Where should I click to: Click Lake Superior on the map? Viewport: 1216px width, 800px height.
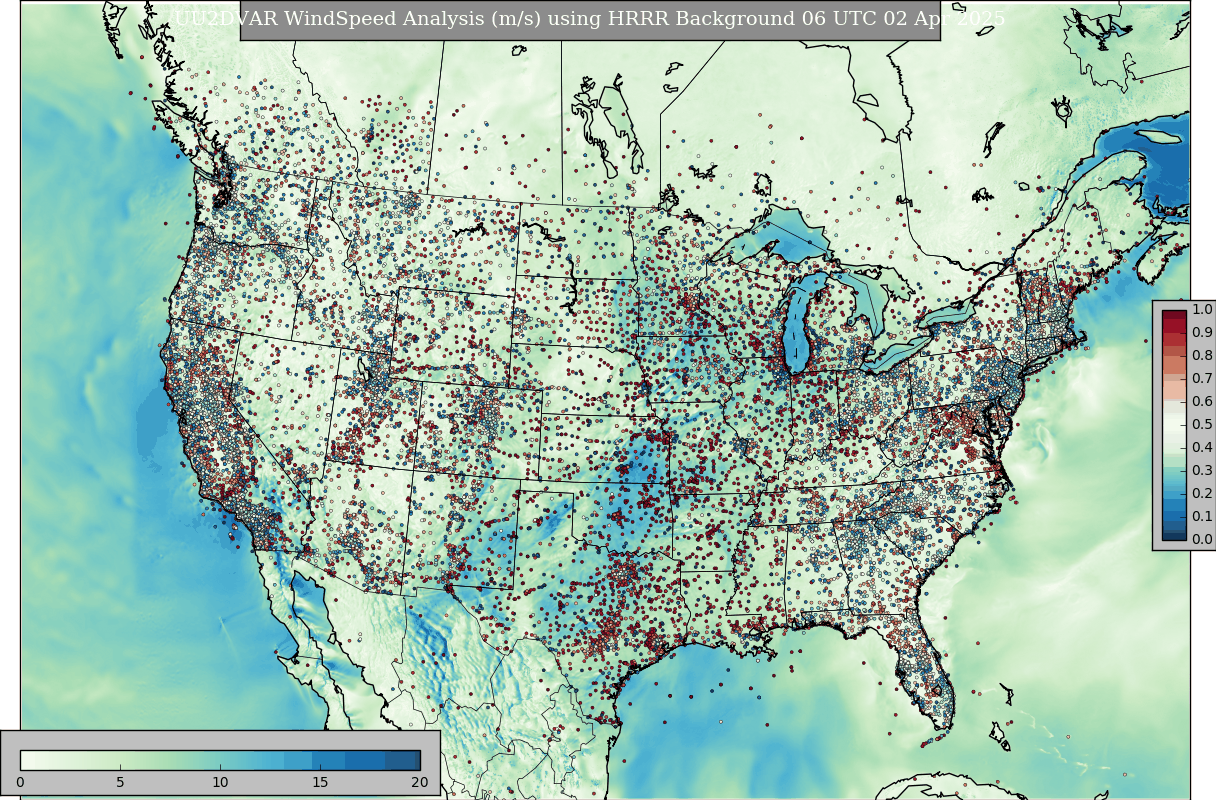[780, 237]
